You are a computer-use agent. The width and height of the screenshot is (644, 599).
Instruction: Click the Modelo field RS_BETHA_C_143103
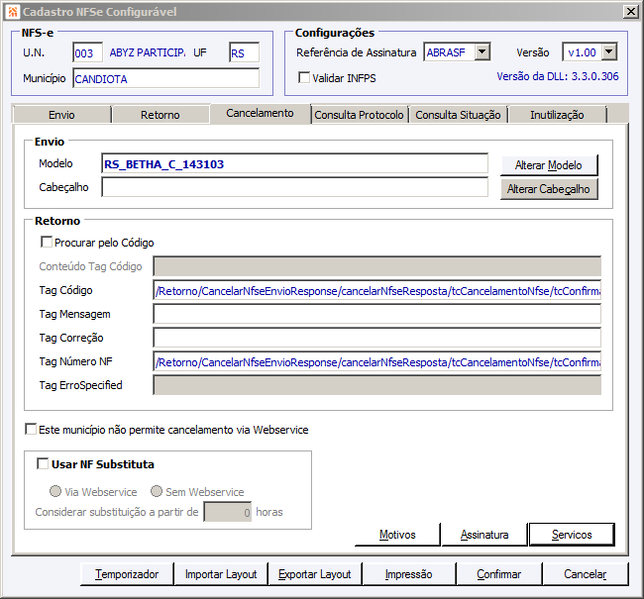tap(294, 164)
